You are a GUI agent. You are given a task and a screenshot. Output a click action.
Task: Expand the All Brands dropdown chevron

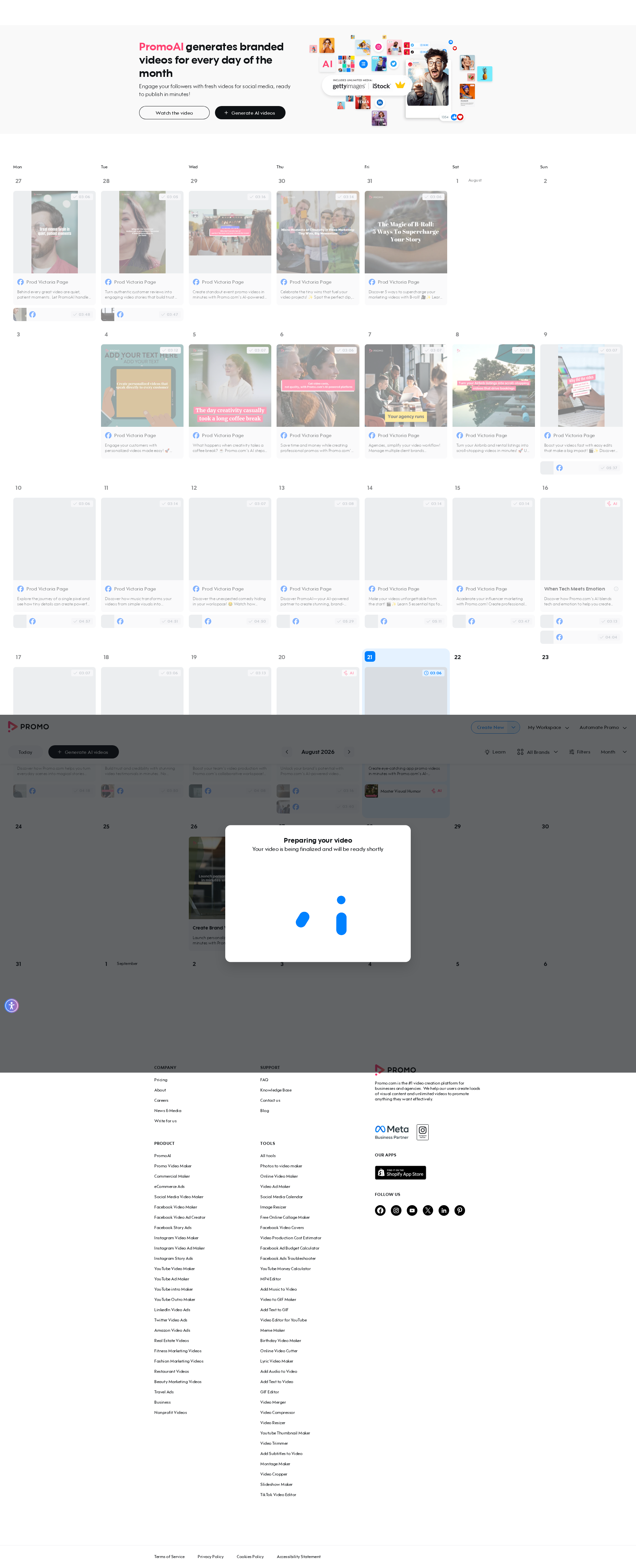[x=556, y=752]
